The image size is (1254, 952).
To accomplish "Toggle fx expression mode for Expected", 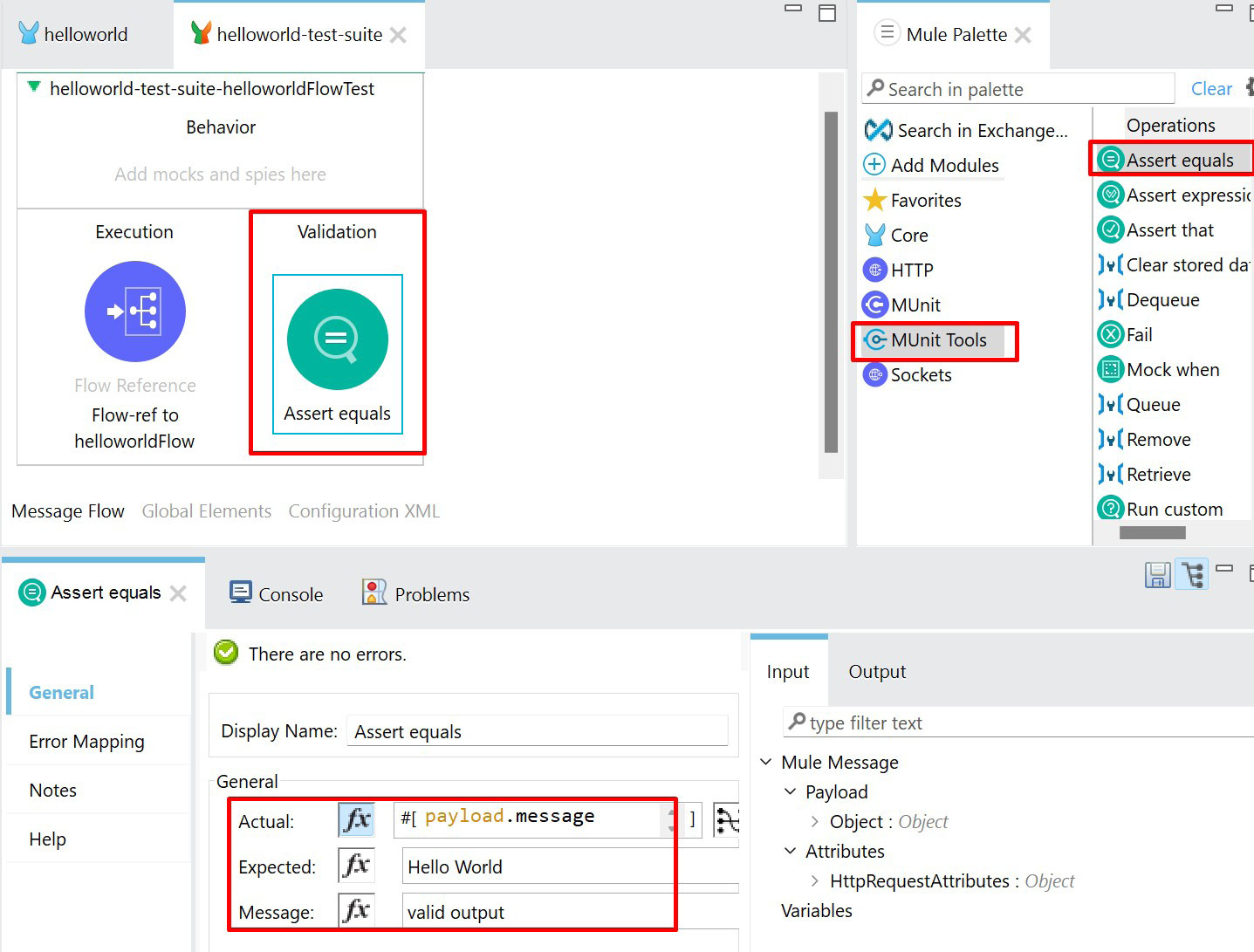I will coord(356,866).
